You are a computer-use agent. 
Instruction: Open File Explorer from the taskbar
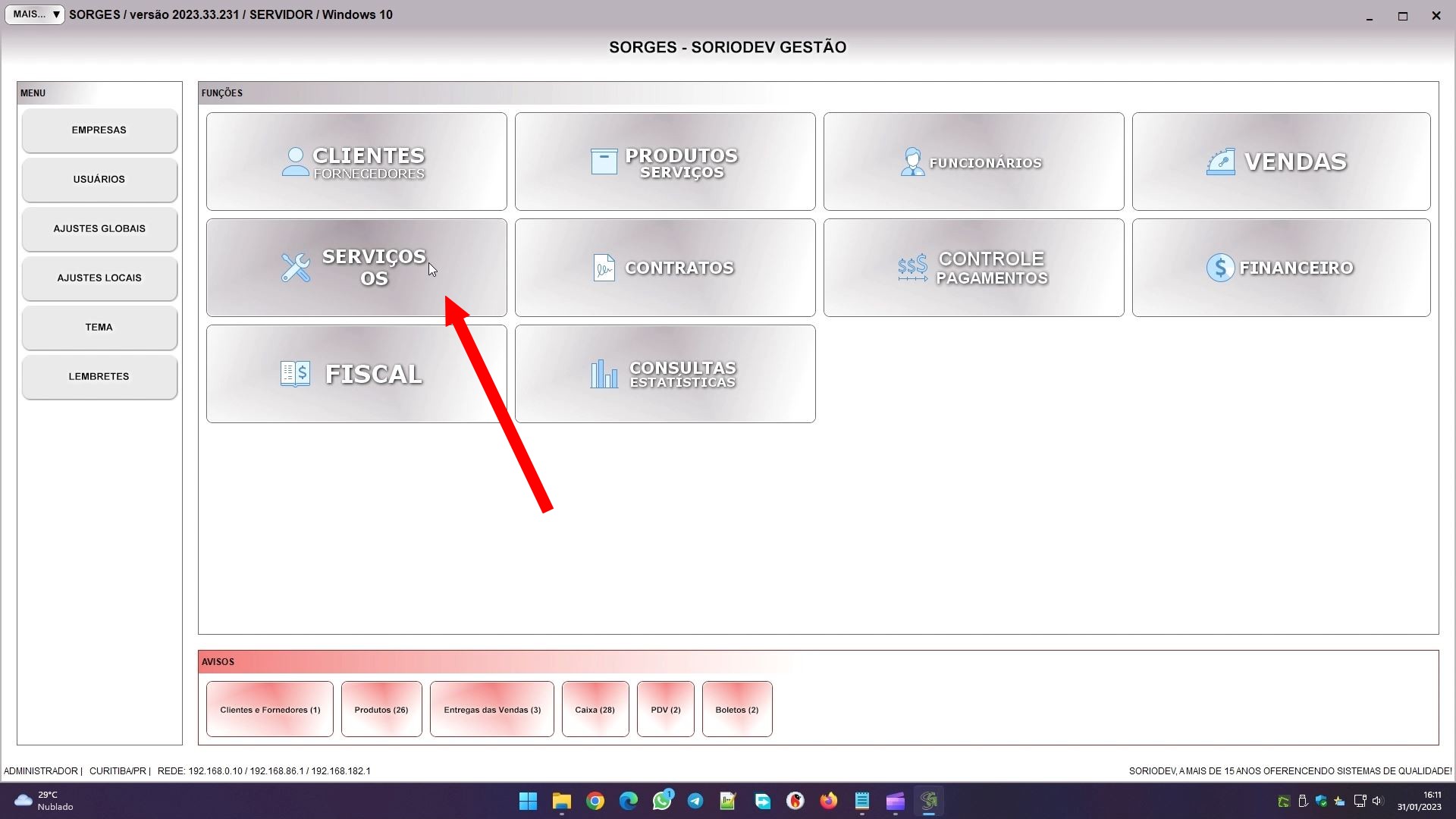pos(562,801)
